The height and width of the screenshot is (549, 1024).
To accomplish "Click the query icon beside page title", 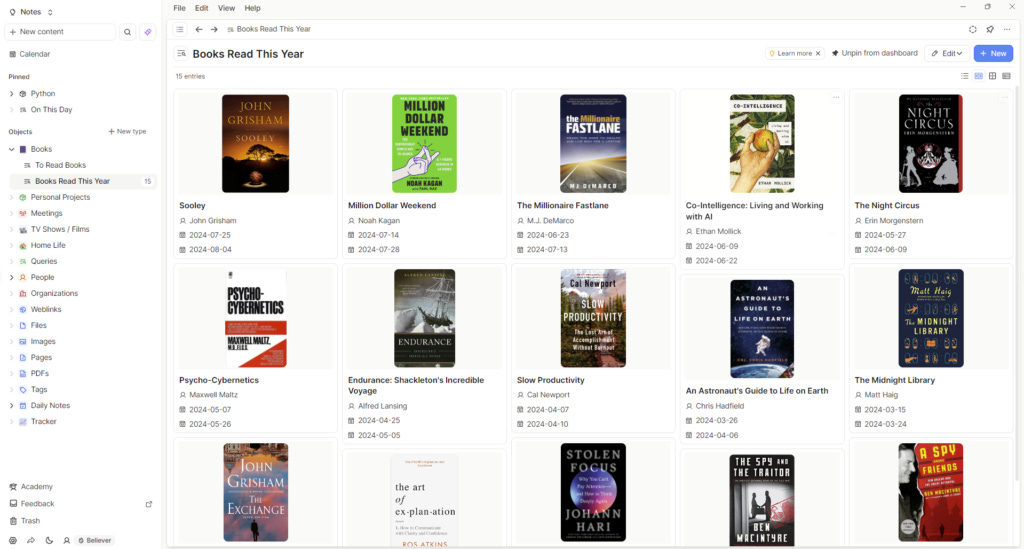I will pyautogui.click(x=182, y=54).
